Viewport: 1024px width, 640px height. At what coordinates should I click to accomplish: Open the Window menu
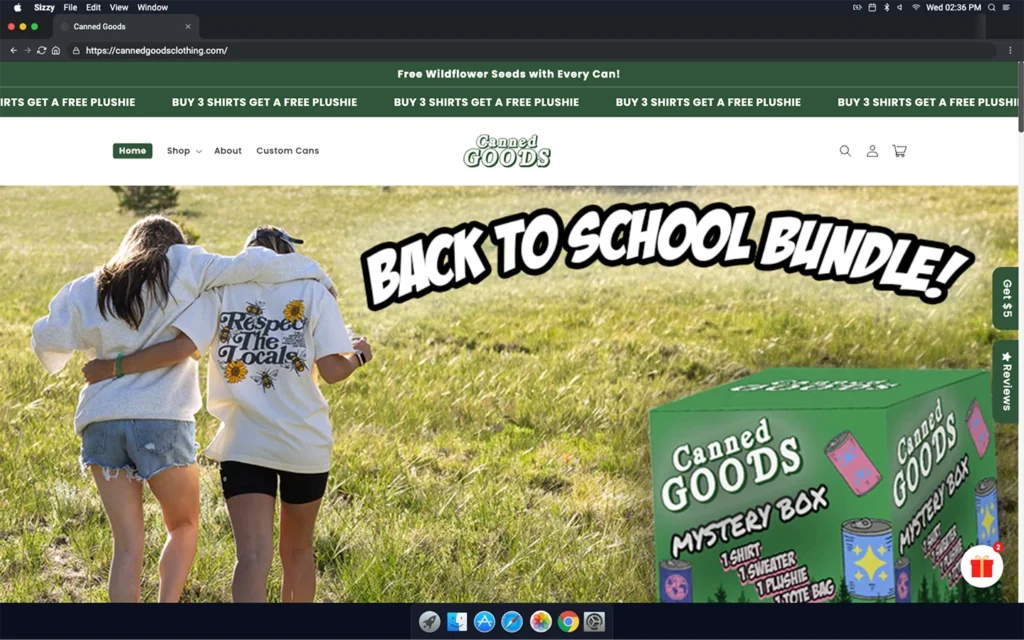[152, 7]
